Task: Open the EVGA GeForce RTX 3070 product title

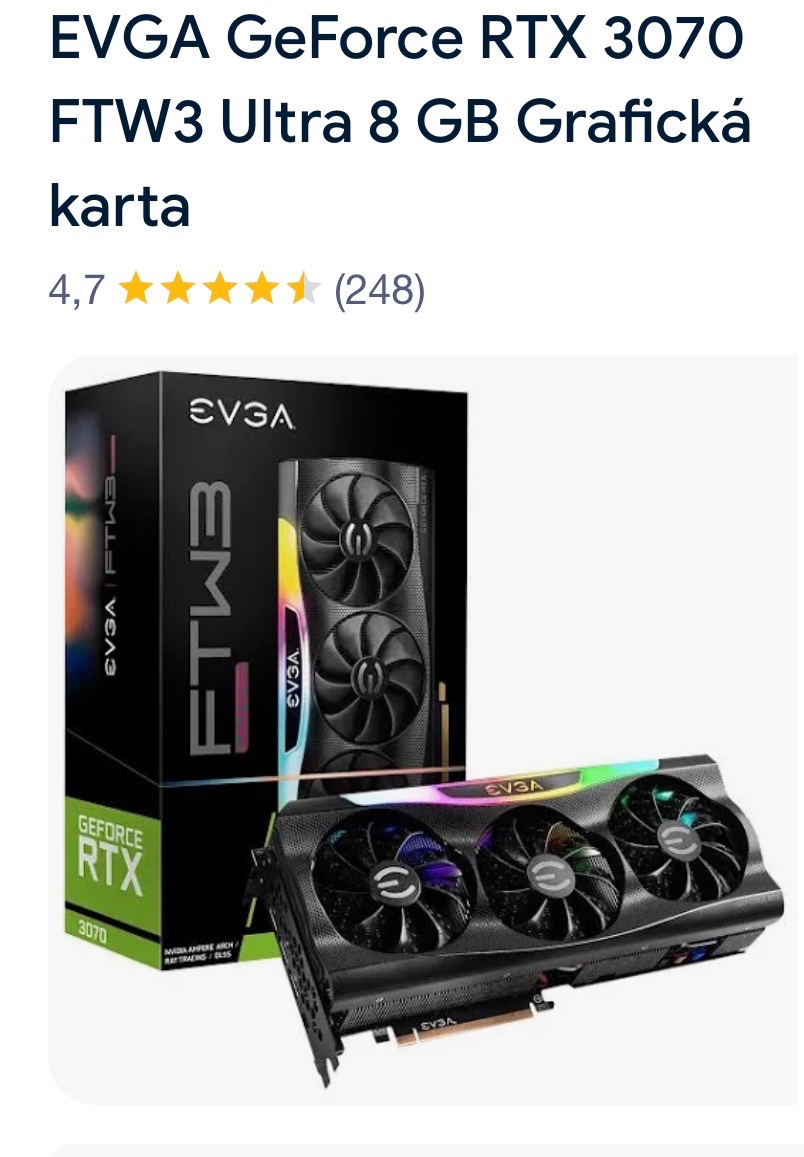Action: (x=401, y=120)
